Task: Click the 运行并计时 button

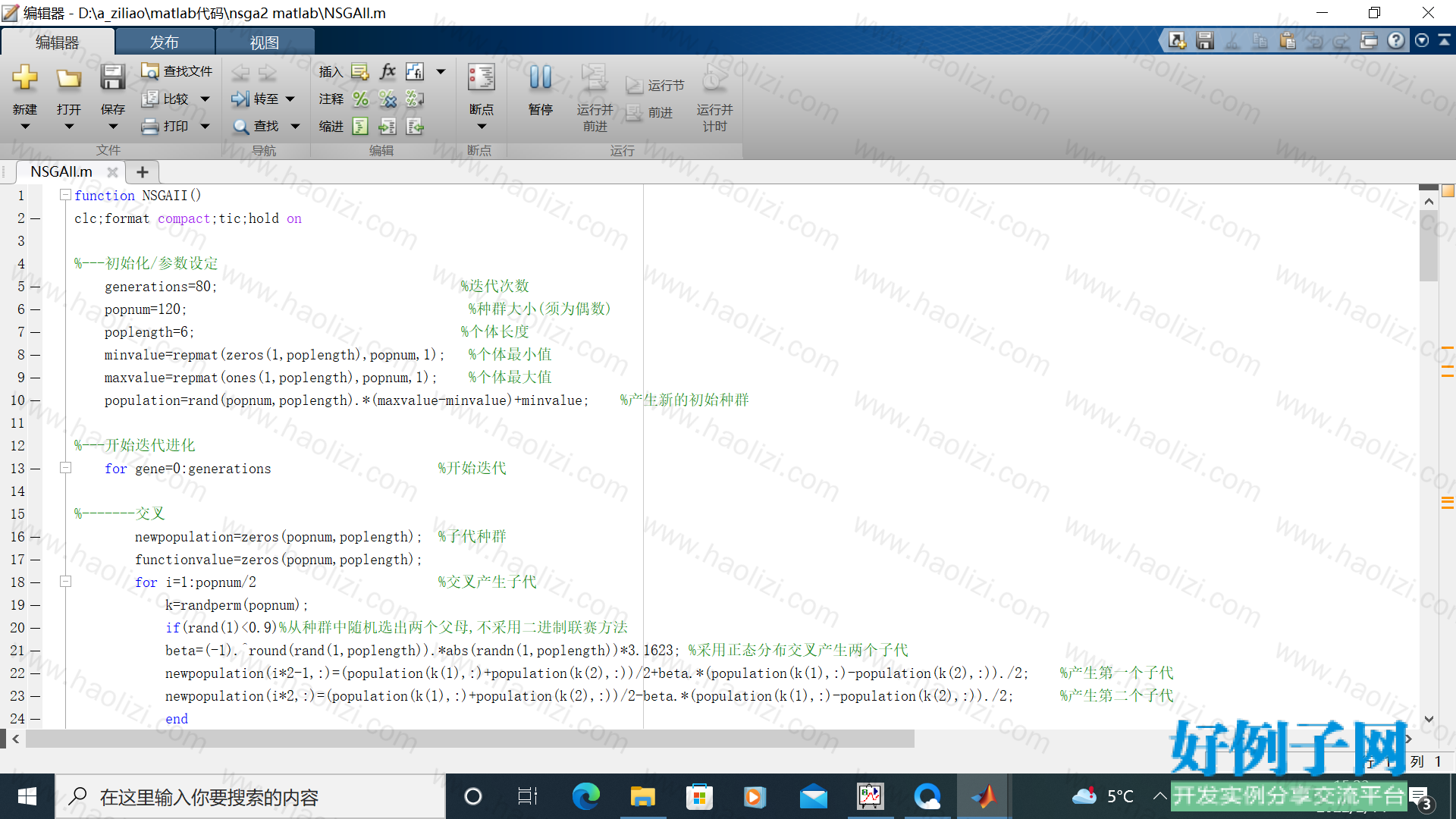Action: point(714,97)
